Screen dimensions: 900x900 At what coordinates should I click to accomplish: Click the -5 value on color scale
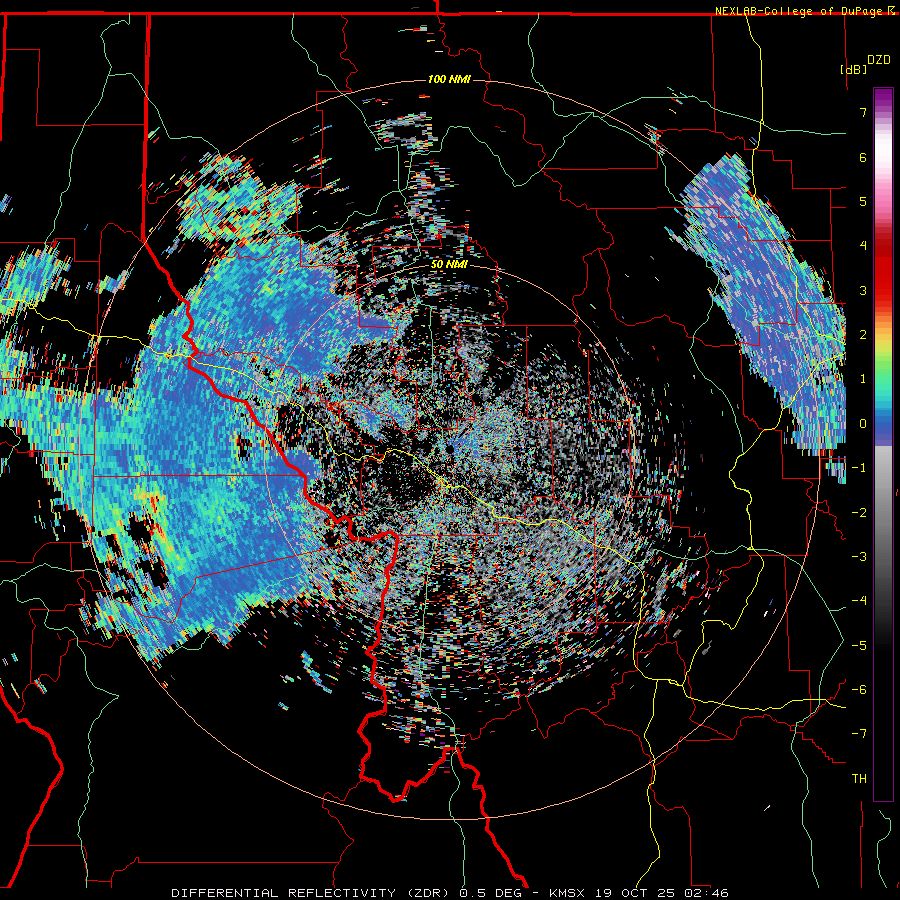pyautogui.click(x=859, y=646)
